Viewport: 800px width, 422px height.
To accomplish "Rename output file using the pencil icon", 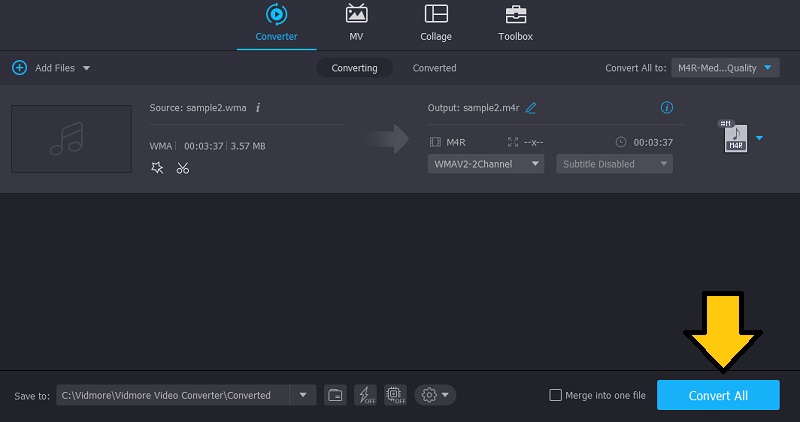I will tap(531, 108).
